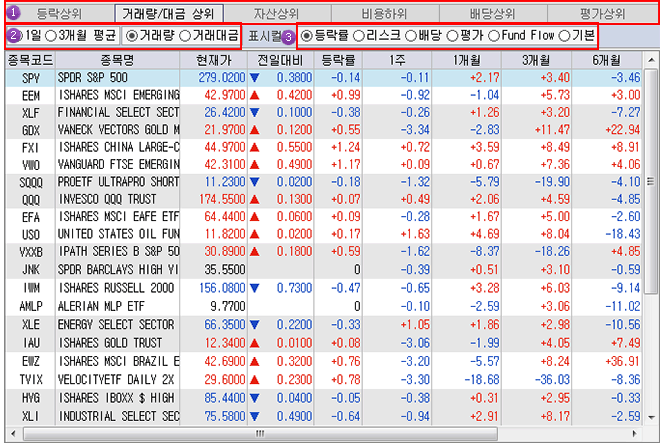Select the SQQQ ticker code
Screen dimensions: 660x443
pos(31,182)
